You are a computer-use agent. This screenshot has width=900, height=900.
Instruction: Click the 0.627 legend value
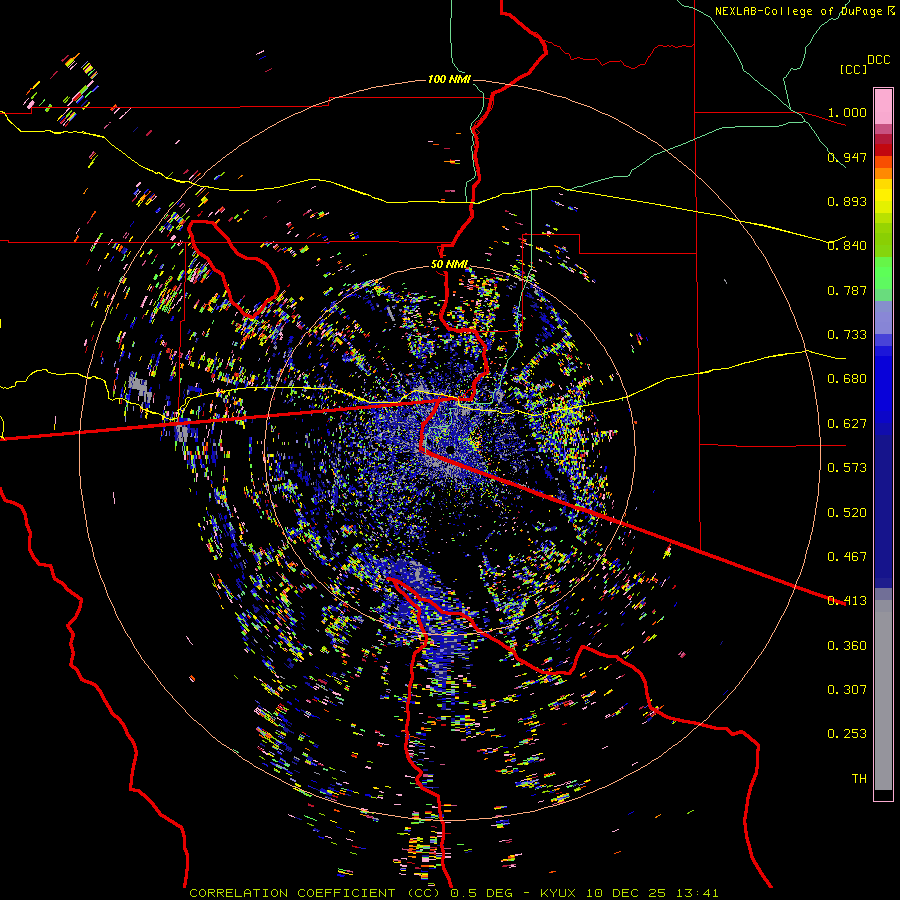click(x=847, y=424)
